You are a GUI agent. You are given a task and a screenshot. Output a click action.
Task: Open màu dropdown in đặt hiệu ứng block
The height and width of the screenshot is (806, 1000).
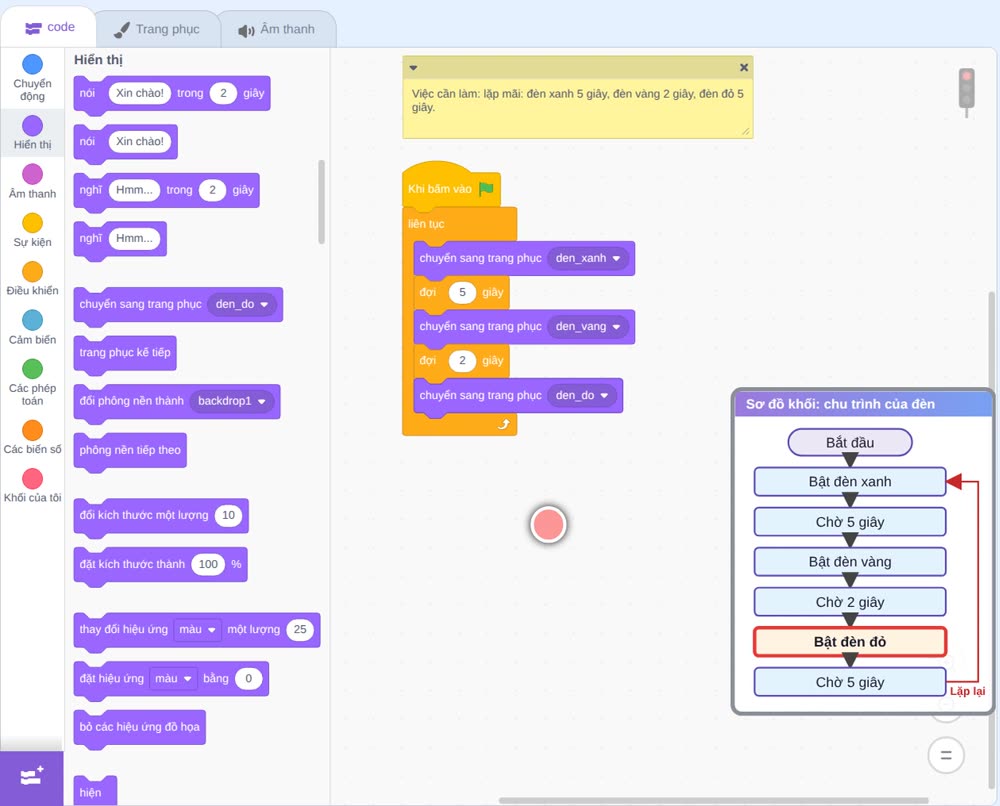[x=173, y=678]
